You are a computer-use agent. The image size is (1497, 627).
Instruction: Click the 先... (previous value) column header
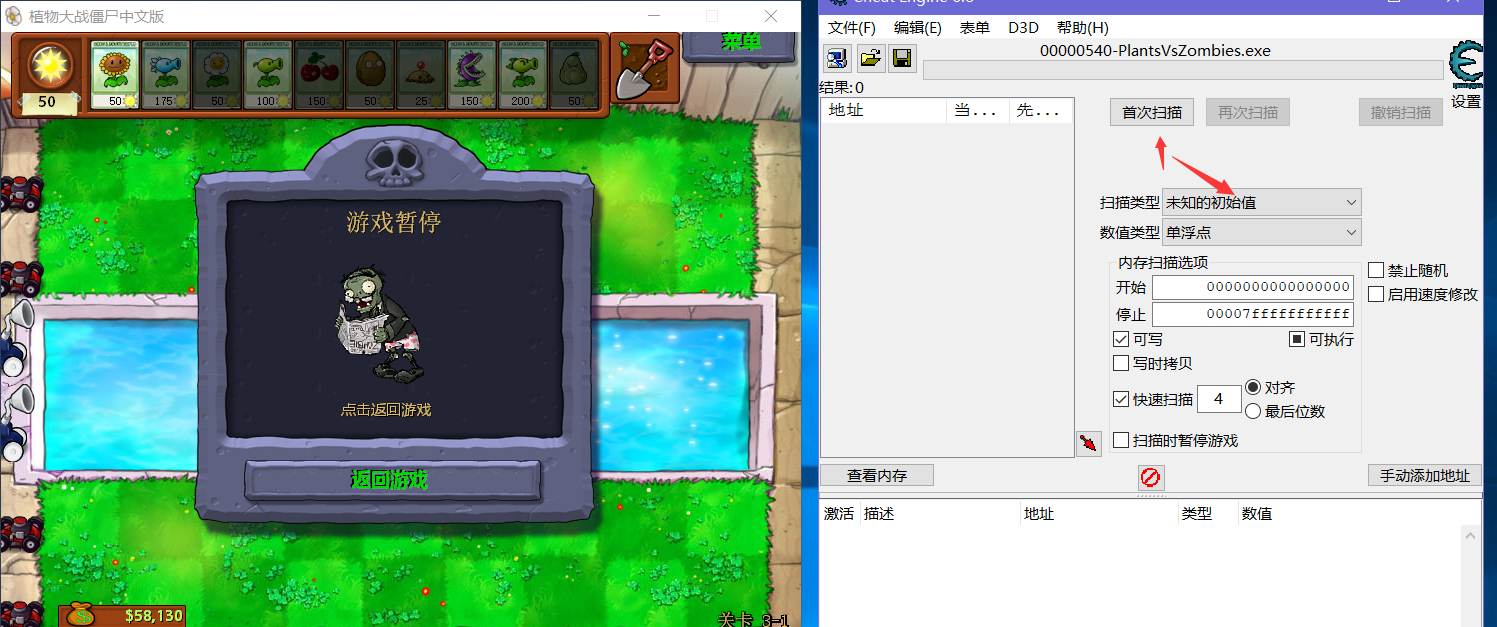[1040, 110]
